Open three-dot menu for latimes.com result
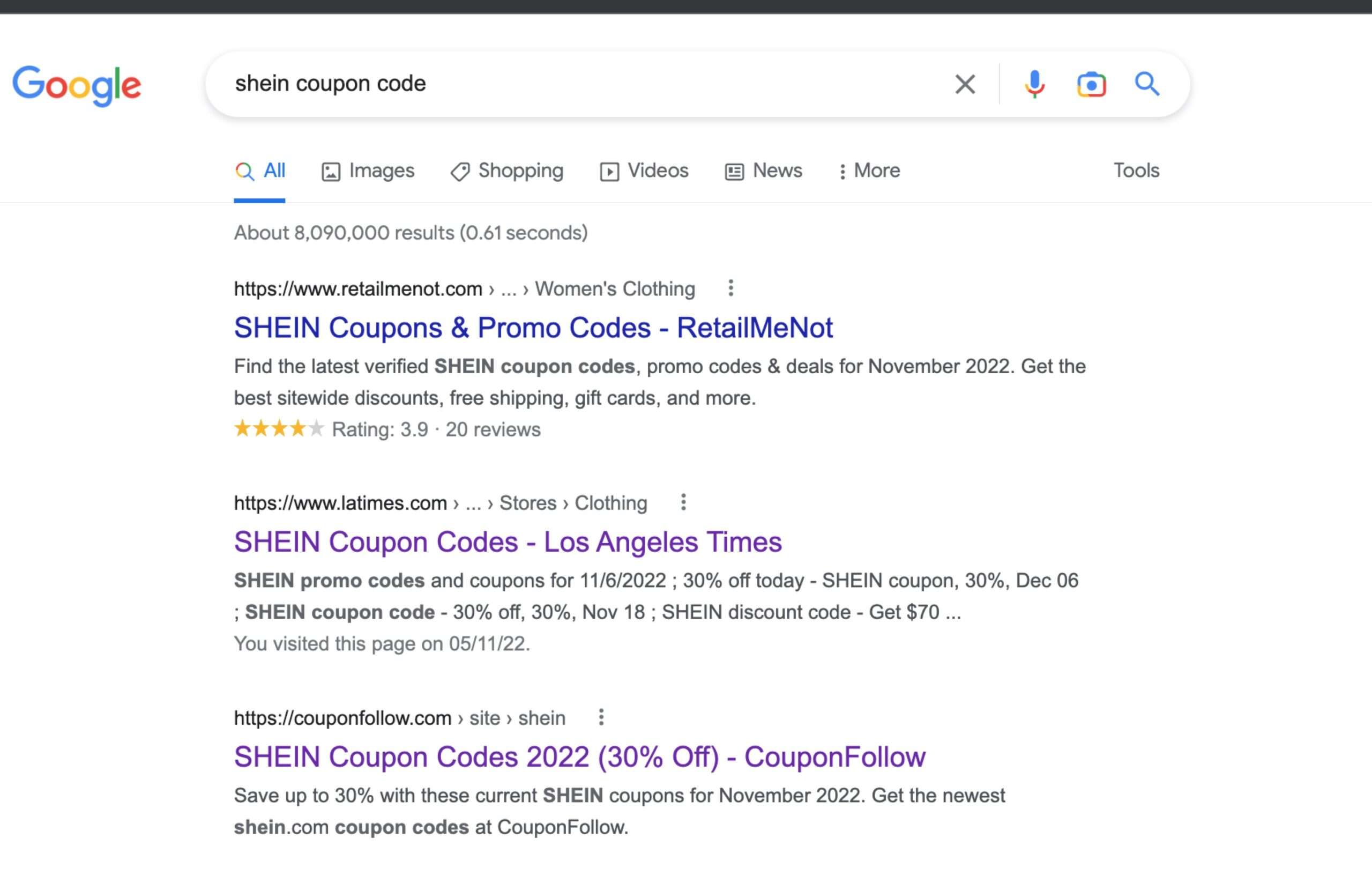The image size is (1372, 890). tap(683, 502)
